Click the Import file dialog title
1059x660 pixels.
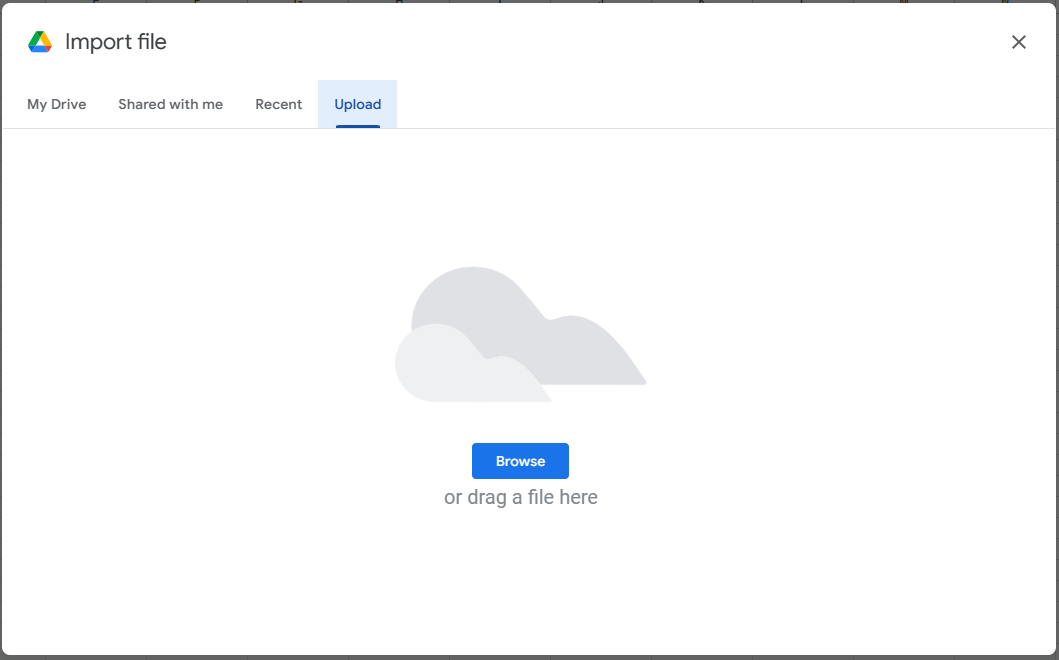click(x=115, y=42)
